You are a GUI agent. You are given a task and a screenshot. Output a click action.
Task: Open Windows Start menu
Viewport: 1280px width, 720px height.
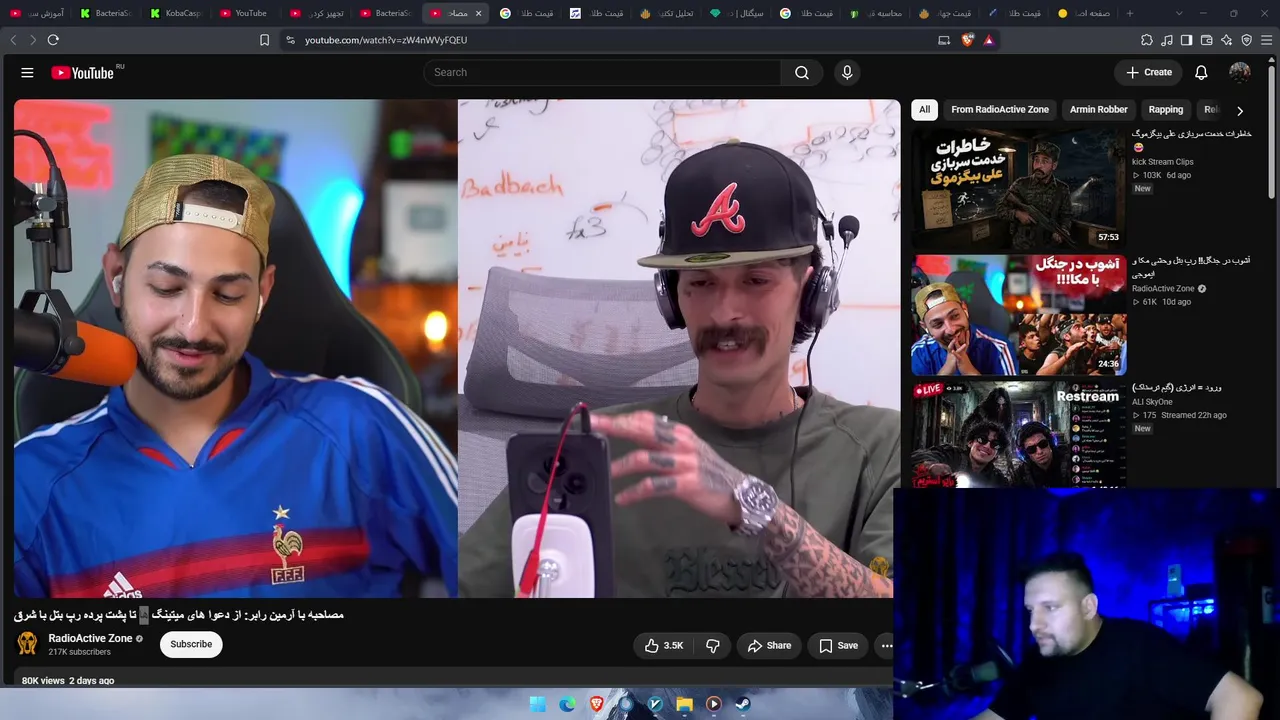click(x=538, y=704)
